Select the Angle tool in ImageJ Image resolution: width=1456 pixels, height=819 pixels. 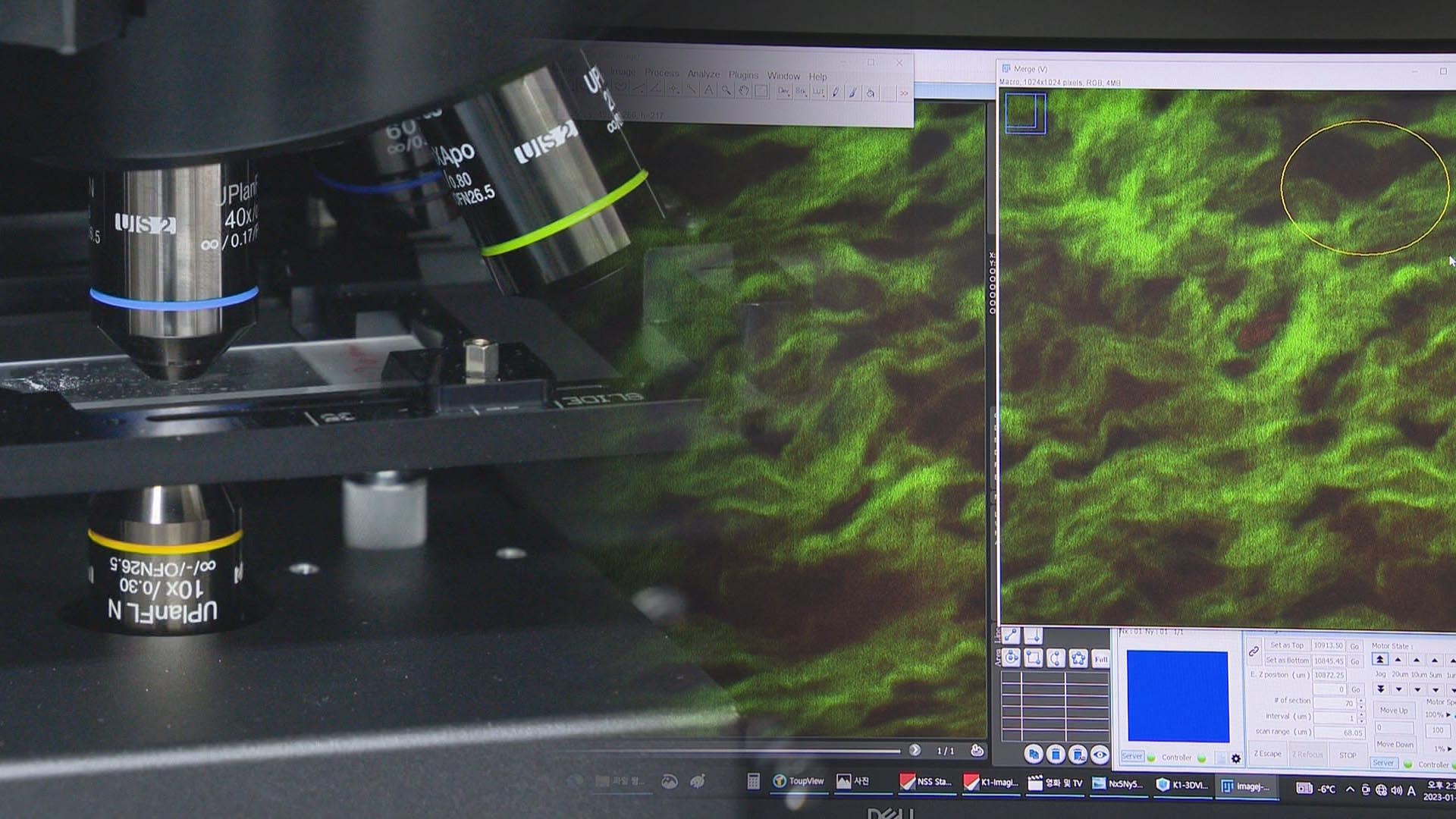[656, 89]
